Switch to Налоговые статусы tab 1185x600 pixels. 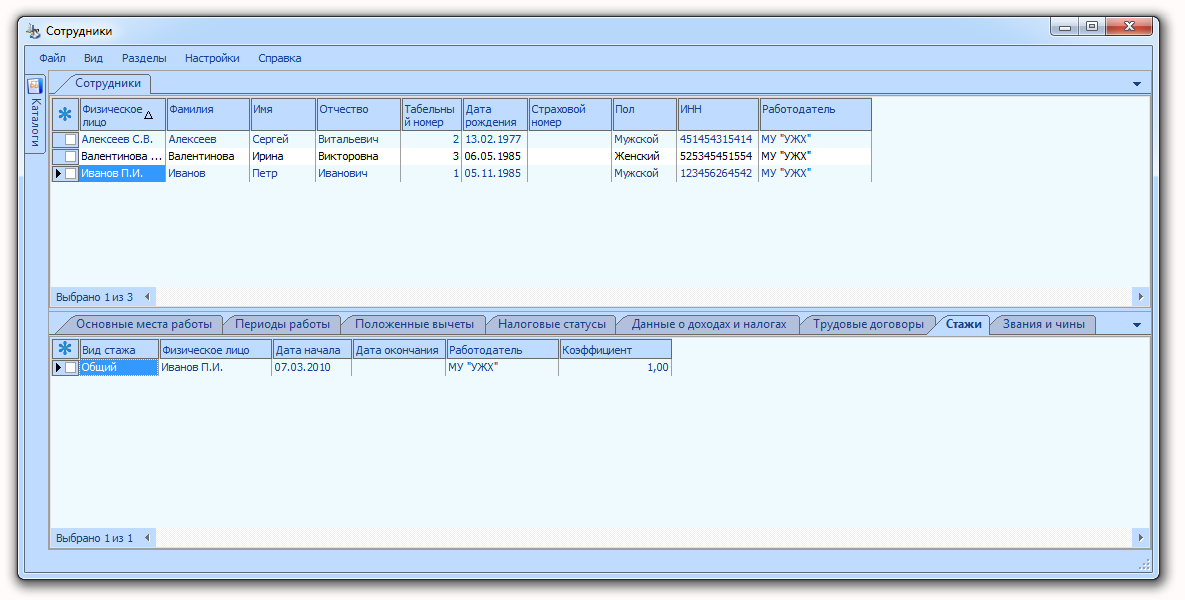pyautogui.click(x=552, y=324)
